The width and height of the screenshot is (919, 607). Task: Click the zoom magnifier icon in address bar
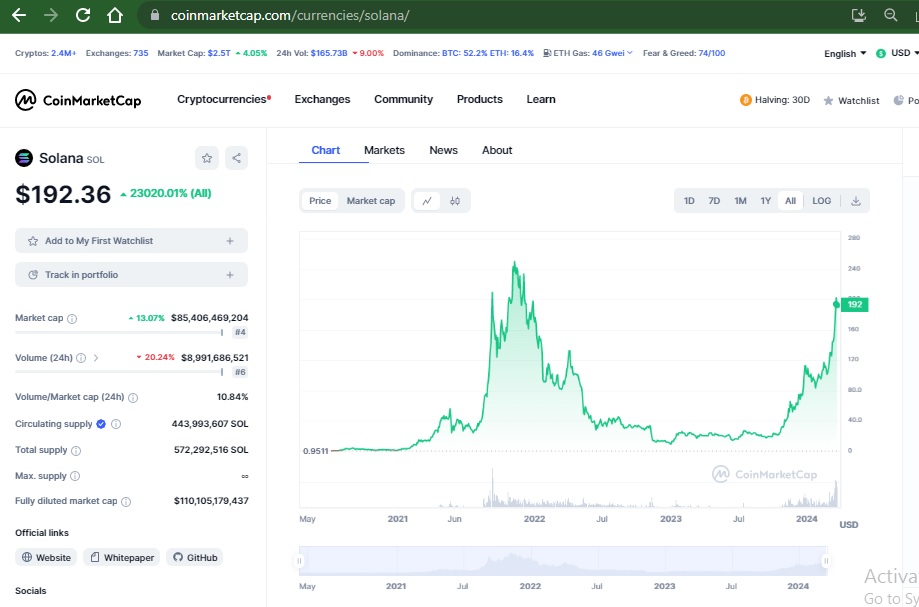pyautogui.click(x=891, y=15)
